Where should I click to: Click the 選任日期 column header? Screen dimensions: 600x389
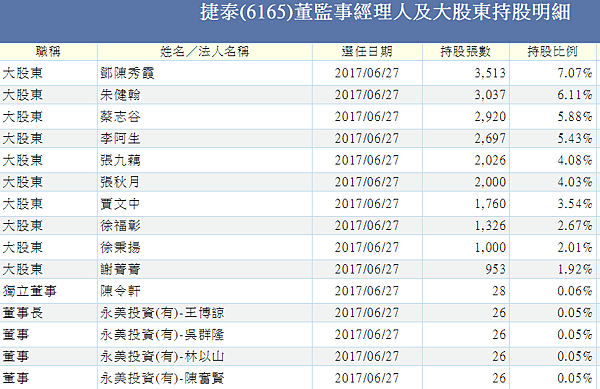pyautogui.click(x=367, y=51)
